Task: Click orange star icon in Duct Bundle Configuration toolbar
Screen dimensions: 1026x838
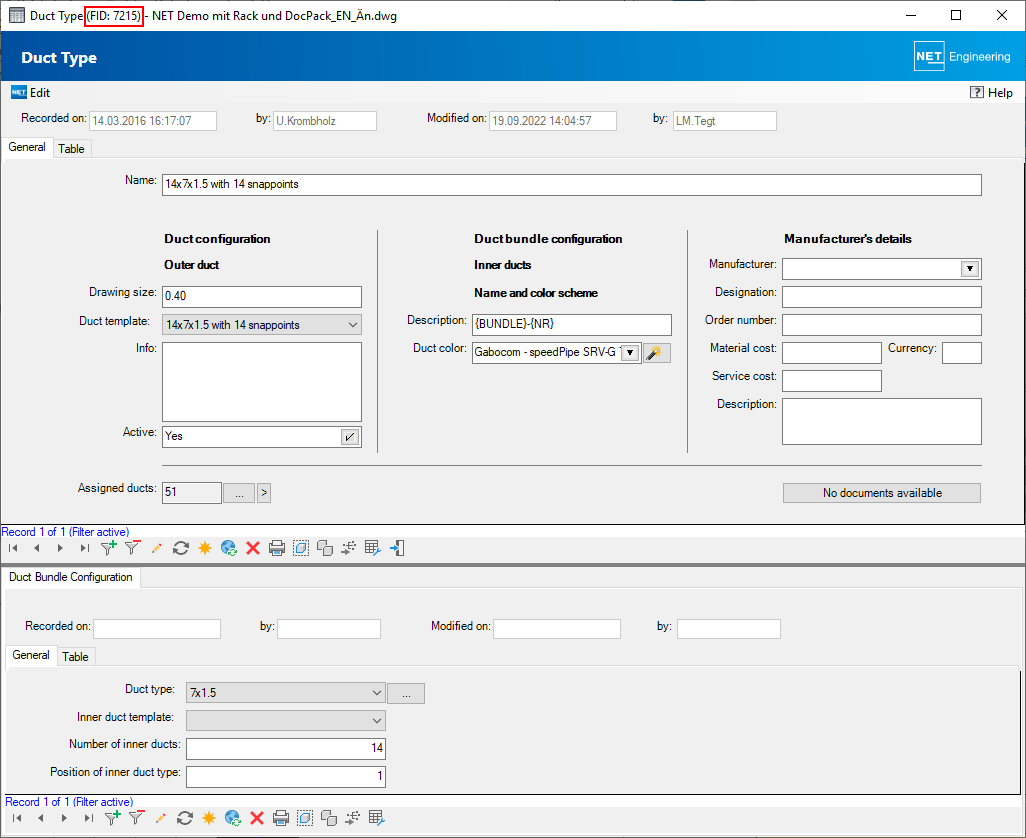Action: point(209,818)
